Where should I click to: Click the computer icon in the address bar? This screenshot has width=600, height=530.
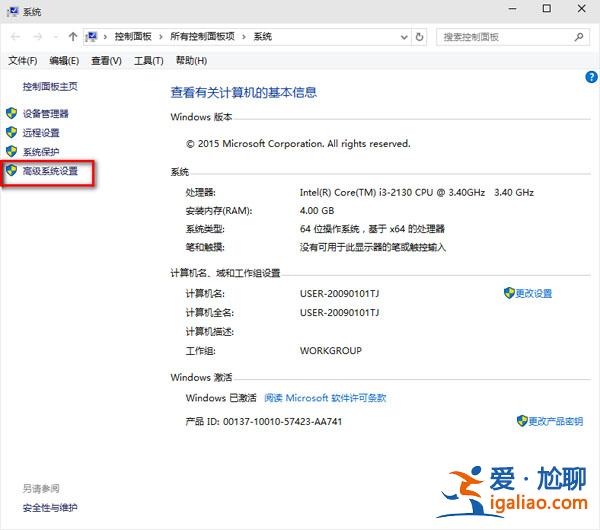point(91,37)
